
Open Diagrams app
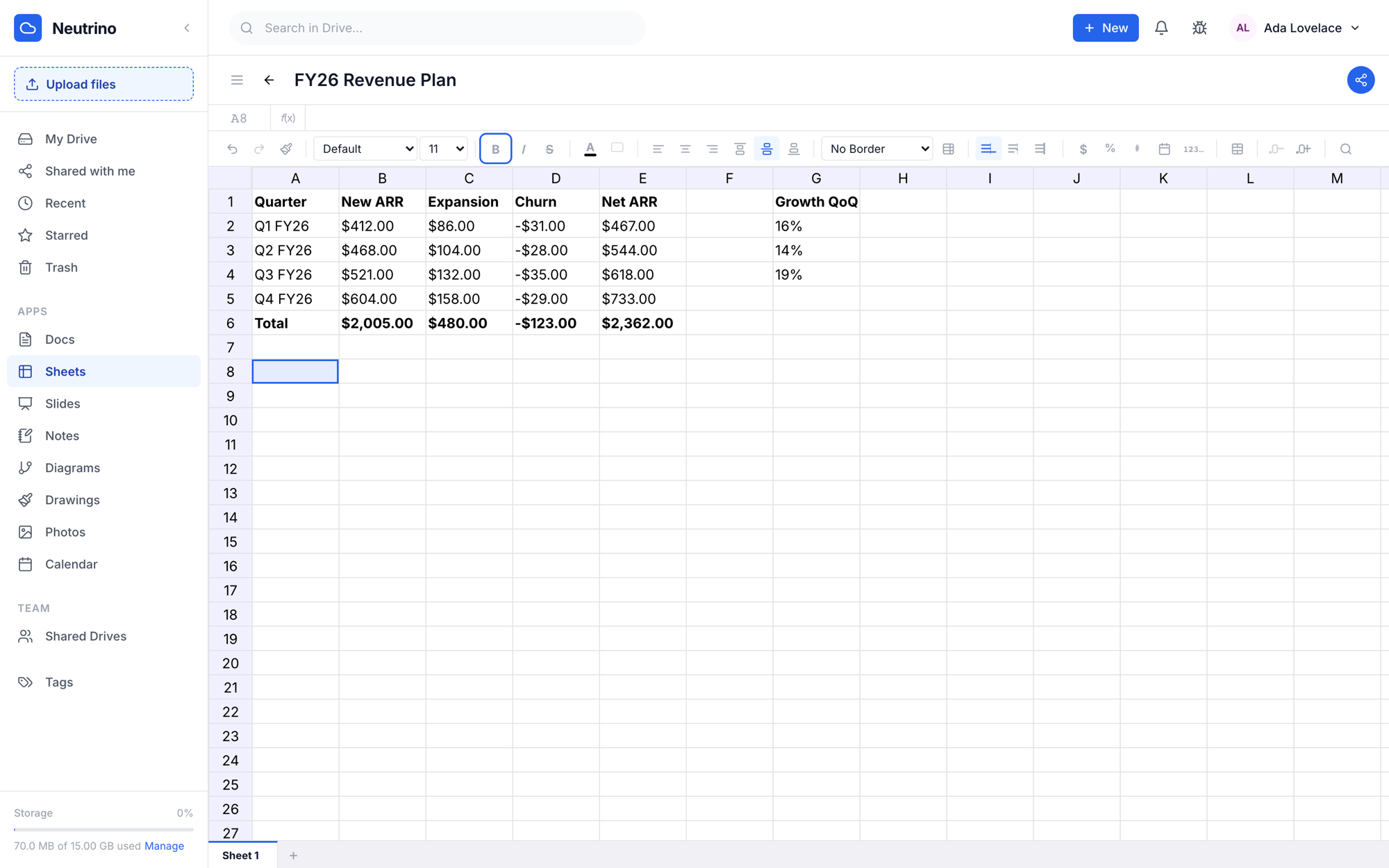[103, 468]
